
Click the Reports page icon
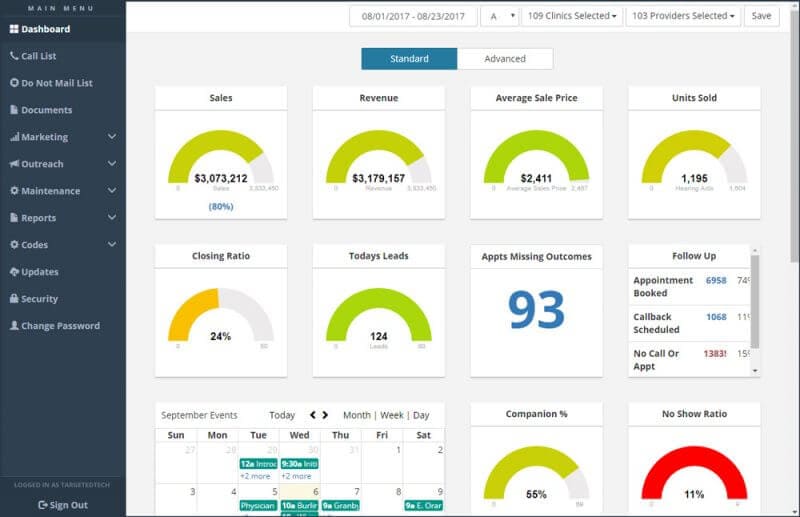[14, 217]
